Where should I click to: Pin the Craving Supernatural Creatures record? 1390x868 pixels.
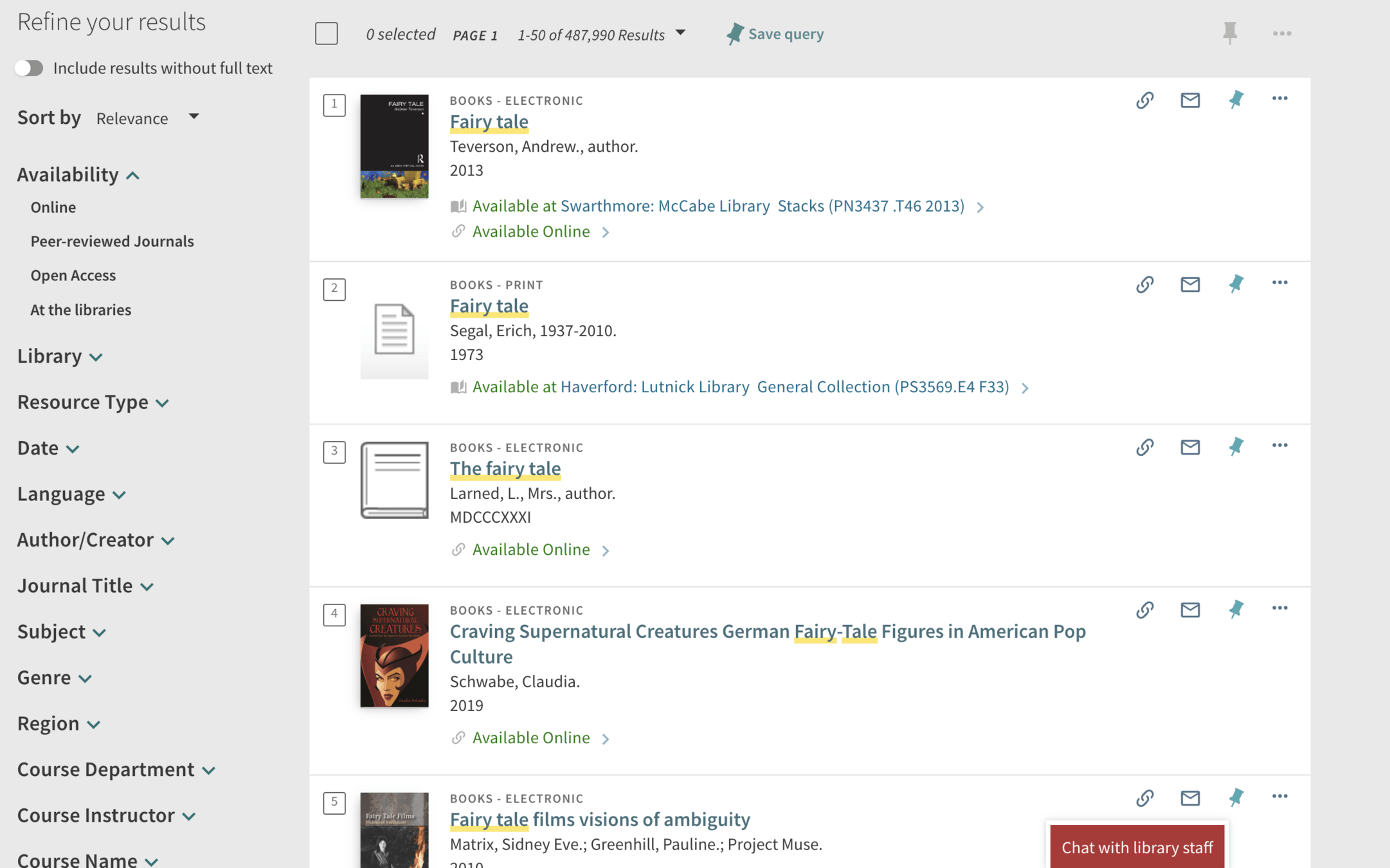1236,610
